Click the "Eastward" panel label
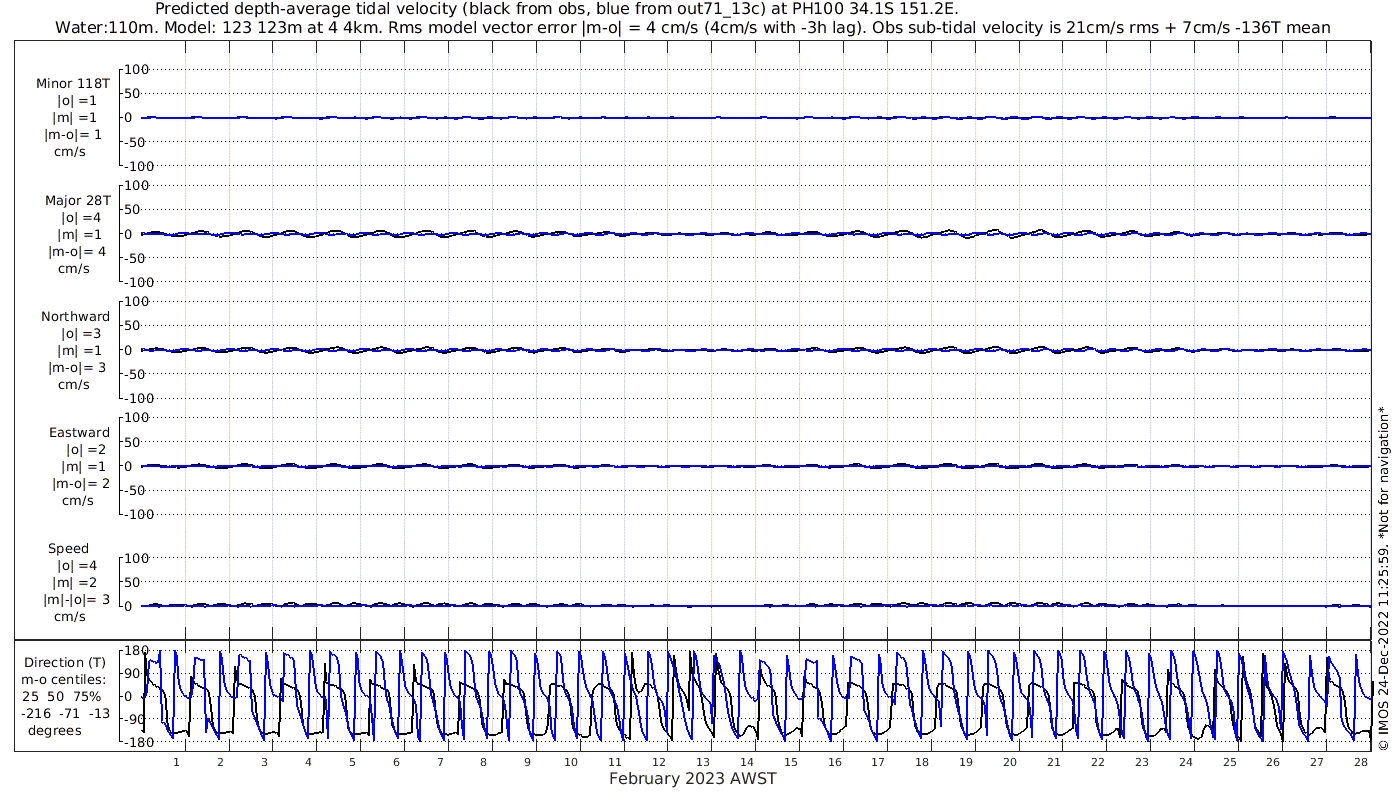Image resolution: width=1400 pixels, height=800 pixels. tap(80, 432)
